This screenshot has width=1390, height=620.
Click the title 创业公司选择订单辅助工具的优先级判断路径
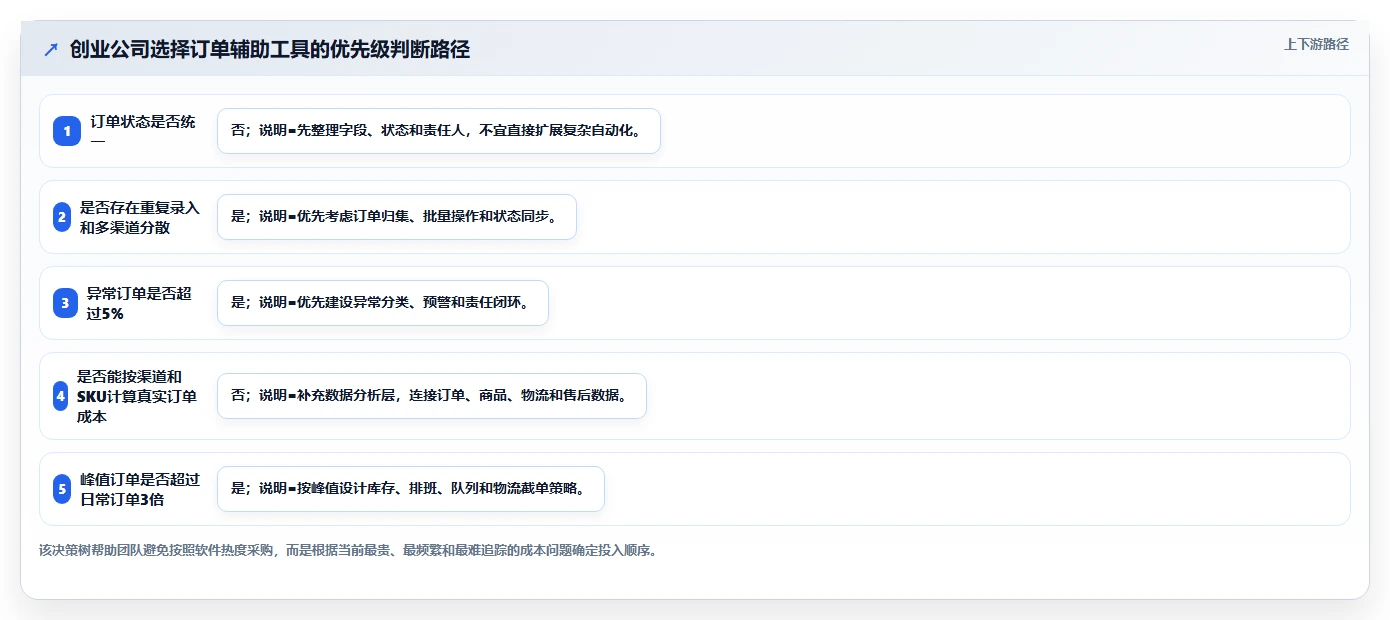click(270, 49)
